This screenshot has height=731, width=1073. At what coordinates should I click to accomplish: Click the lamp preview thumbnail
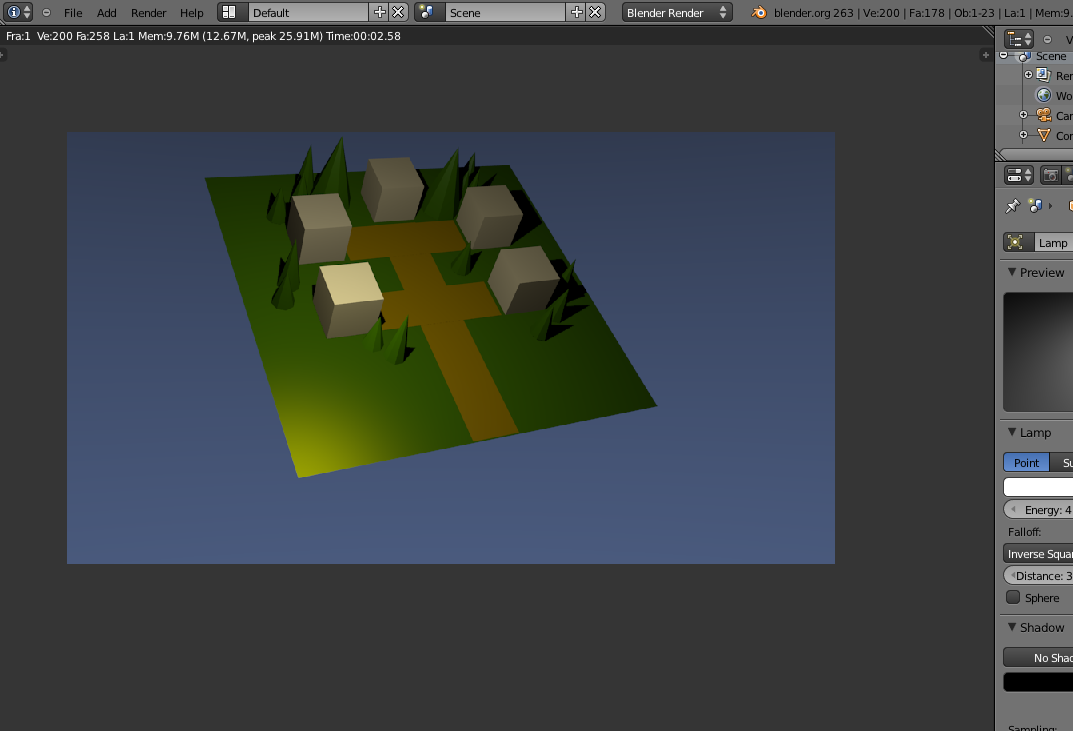click(x=1038, y=352)
